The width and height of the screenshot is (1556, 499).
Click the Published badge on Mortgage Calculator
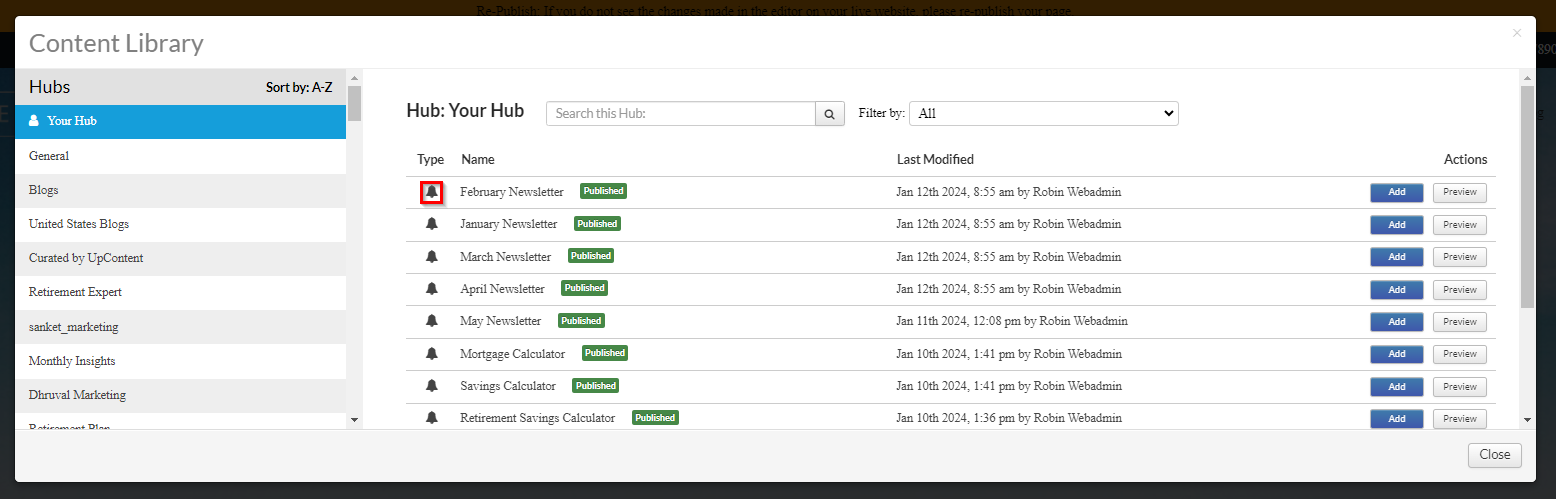pyautogui.click(x=605, y=353)
